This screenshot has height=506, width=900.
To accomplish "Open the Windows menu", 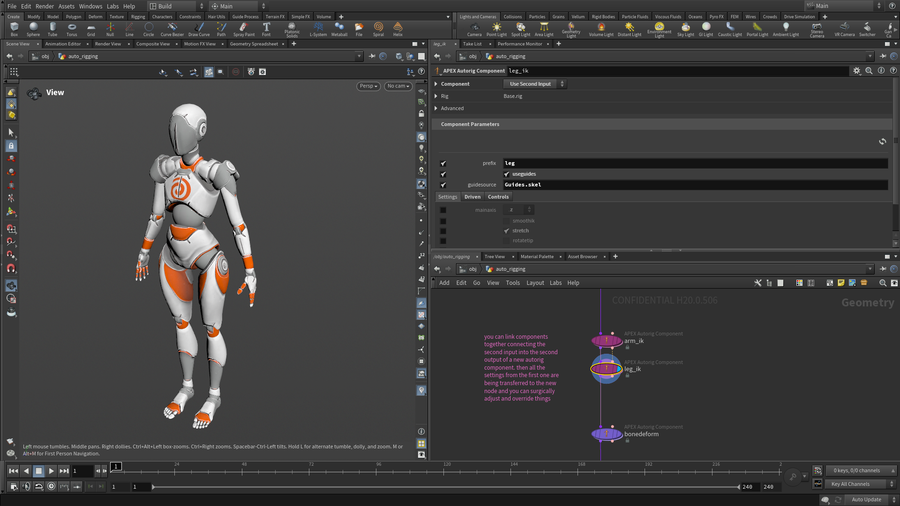I will pyautogui.click(x=90, y=6).
